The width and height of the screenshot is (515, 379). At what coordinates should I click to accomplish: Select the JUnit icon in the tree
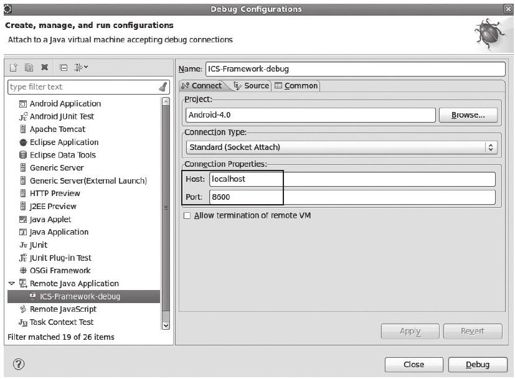point(23,245)
